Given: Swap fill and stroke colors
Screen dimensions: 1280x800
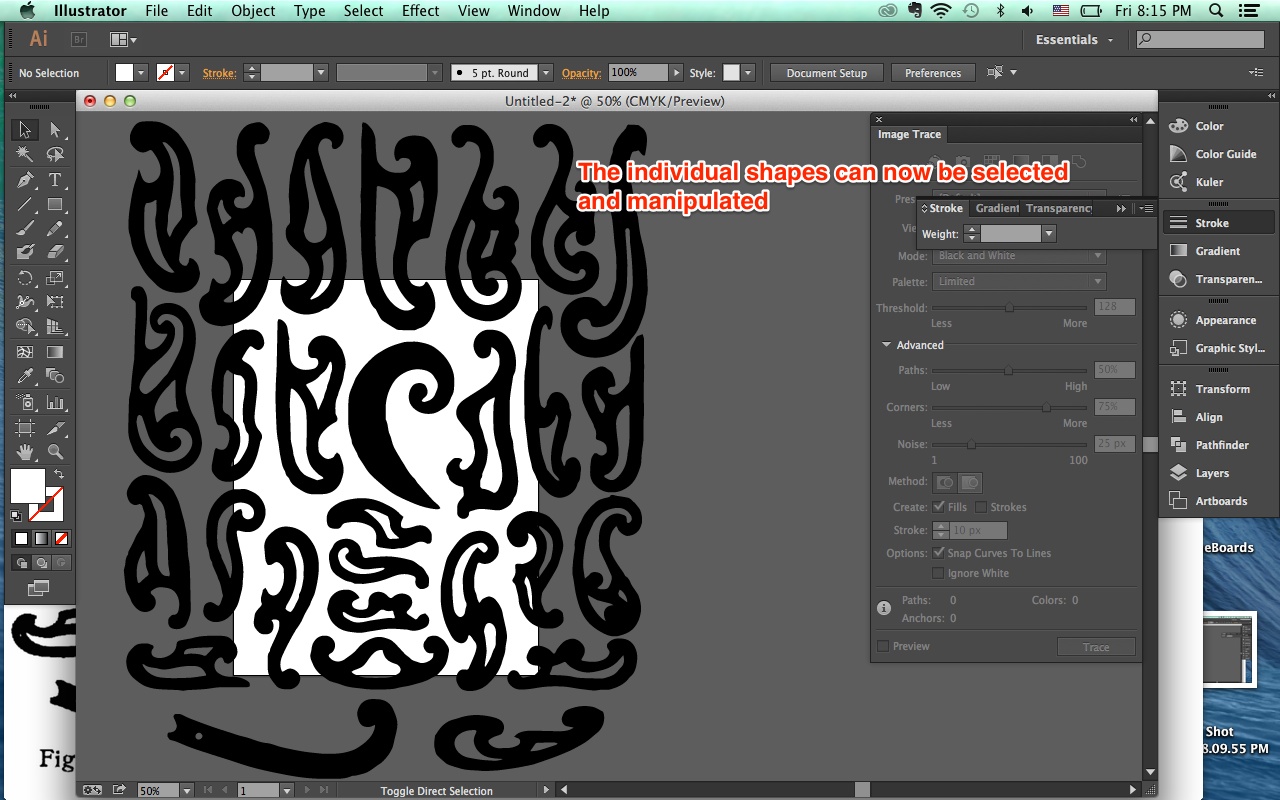Looking at the screenshot, I should click(59, 474).
